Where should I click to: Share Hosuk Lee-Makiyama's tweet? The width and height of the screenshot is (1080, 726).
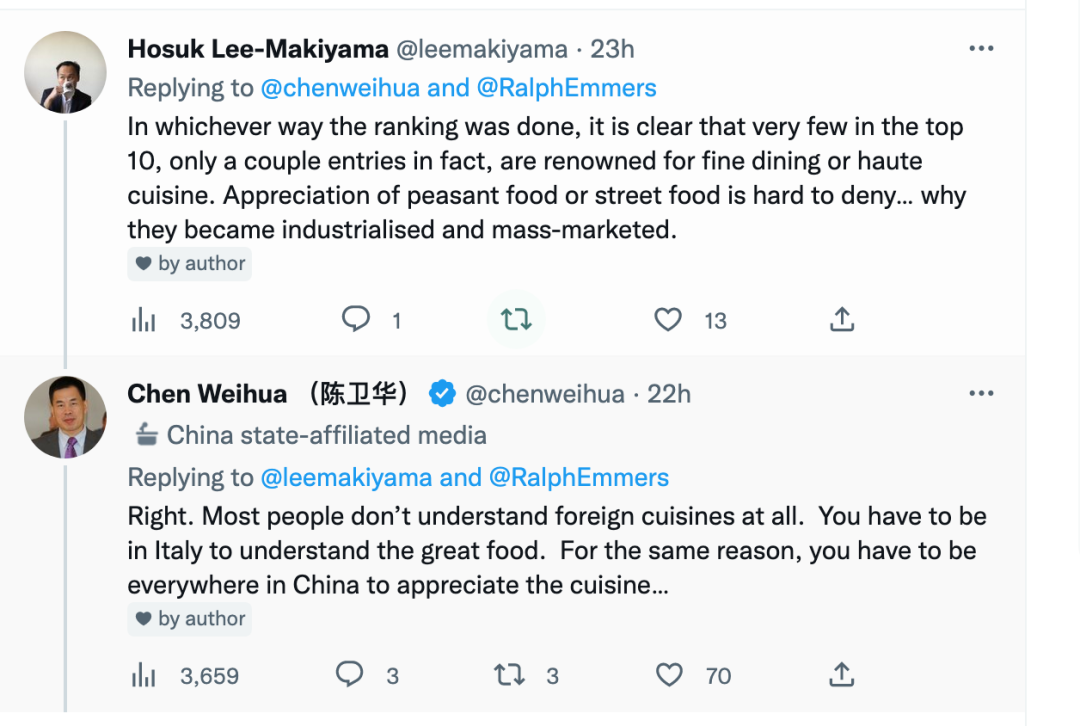842,320
